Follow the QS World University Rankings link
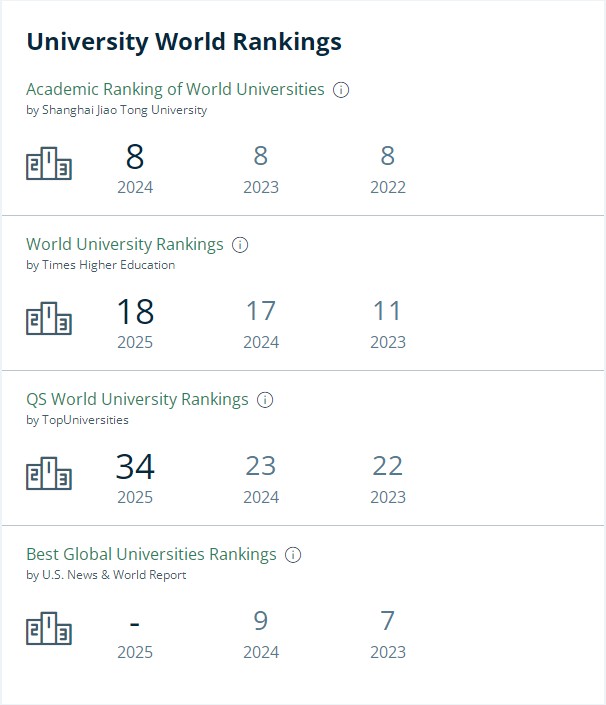606x705 pixels. 137,399
